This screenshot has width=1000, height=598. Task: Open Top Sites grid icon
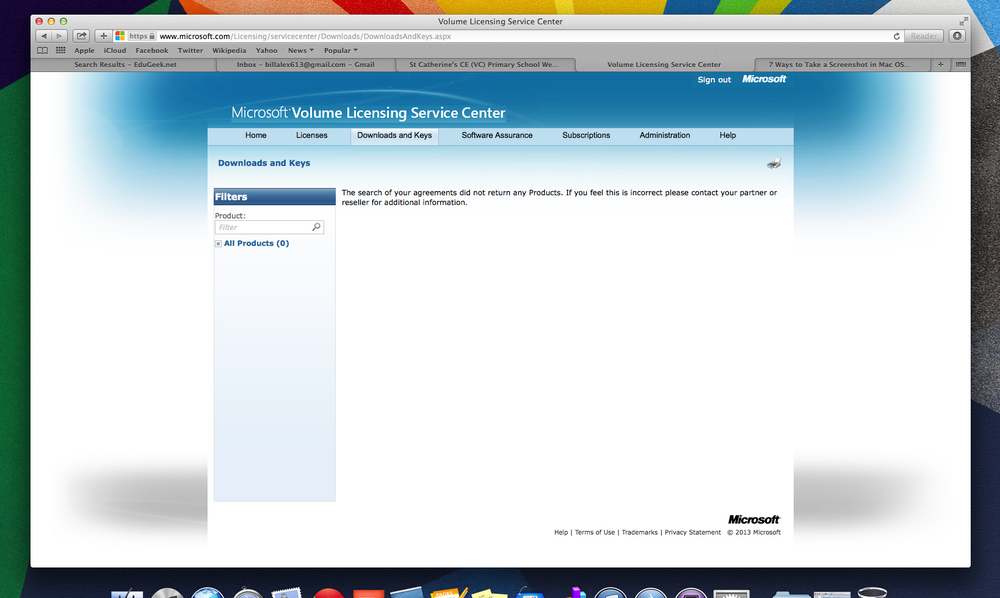(x=61, y=50)
